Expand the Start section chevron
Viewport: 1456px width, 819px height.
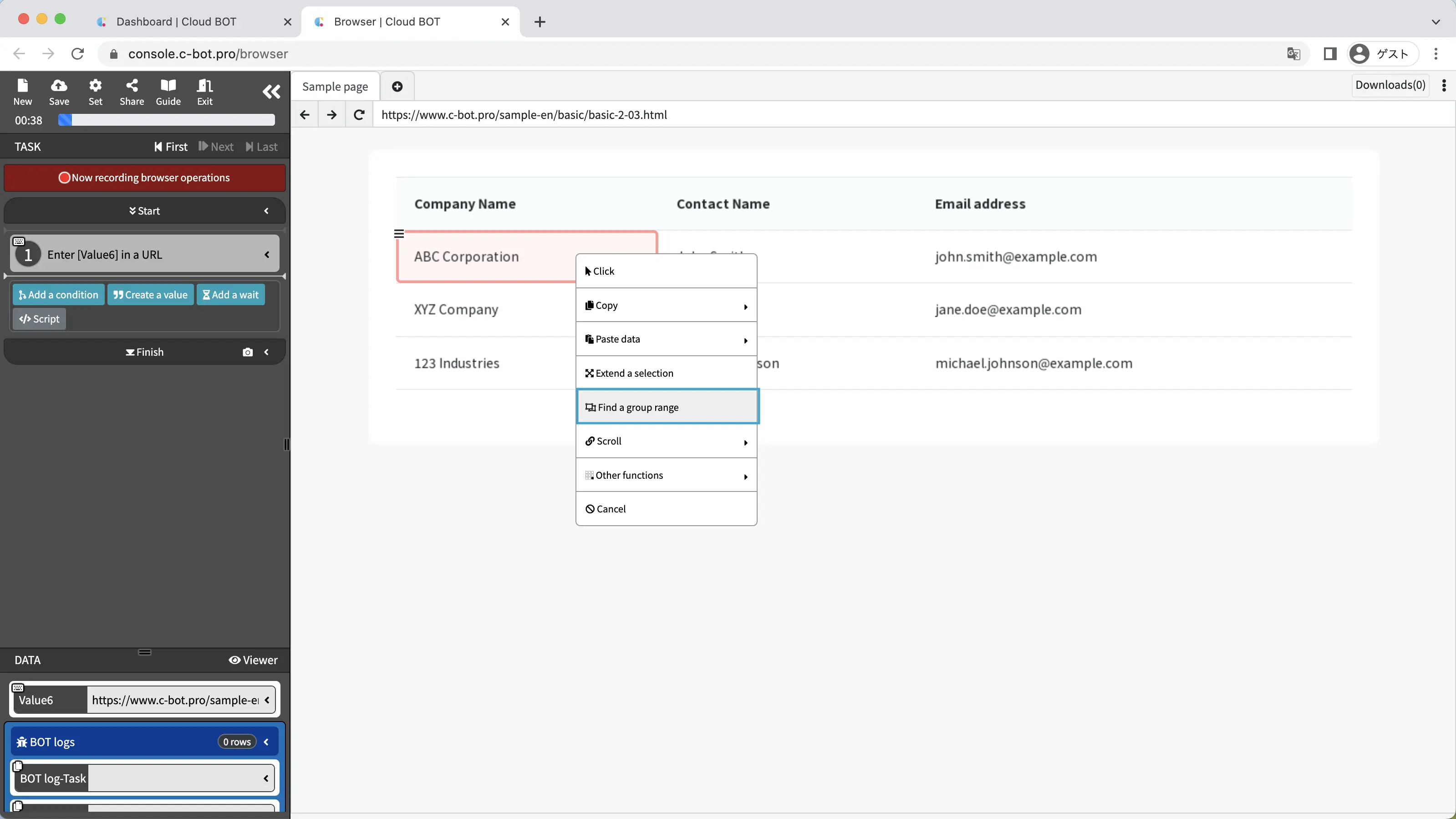coord(266,210)
